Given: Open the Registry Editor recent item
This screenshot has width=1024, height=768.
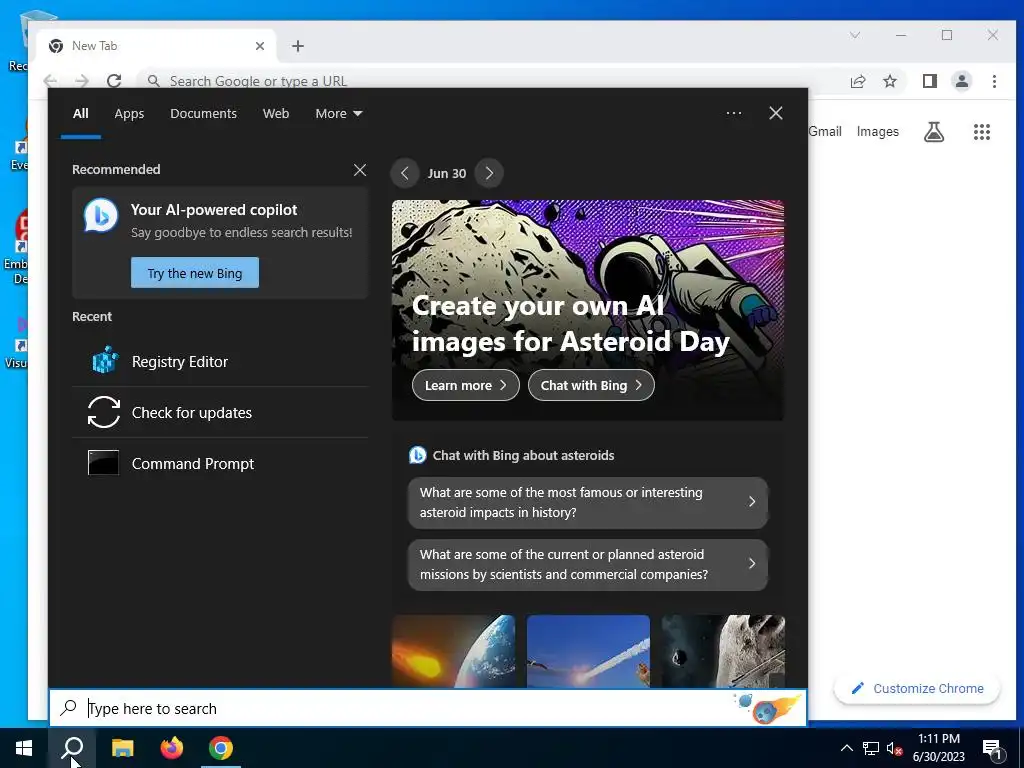Looking at the screenshot, I should (x=220, y=361).
